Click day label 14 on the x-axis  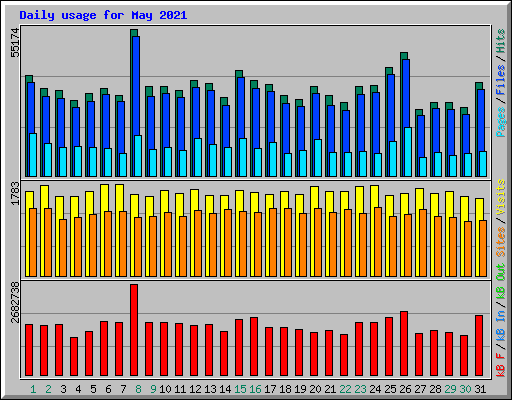coord(225,389)
